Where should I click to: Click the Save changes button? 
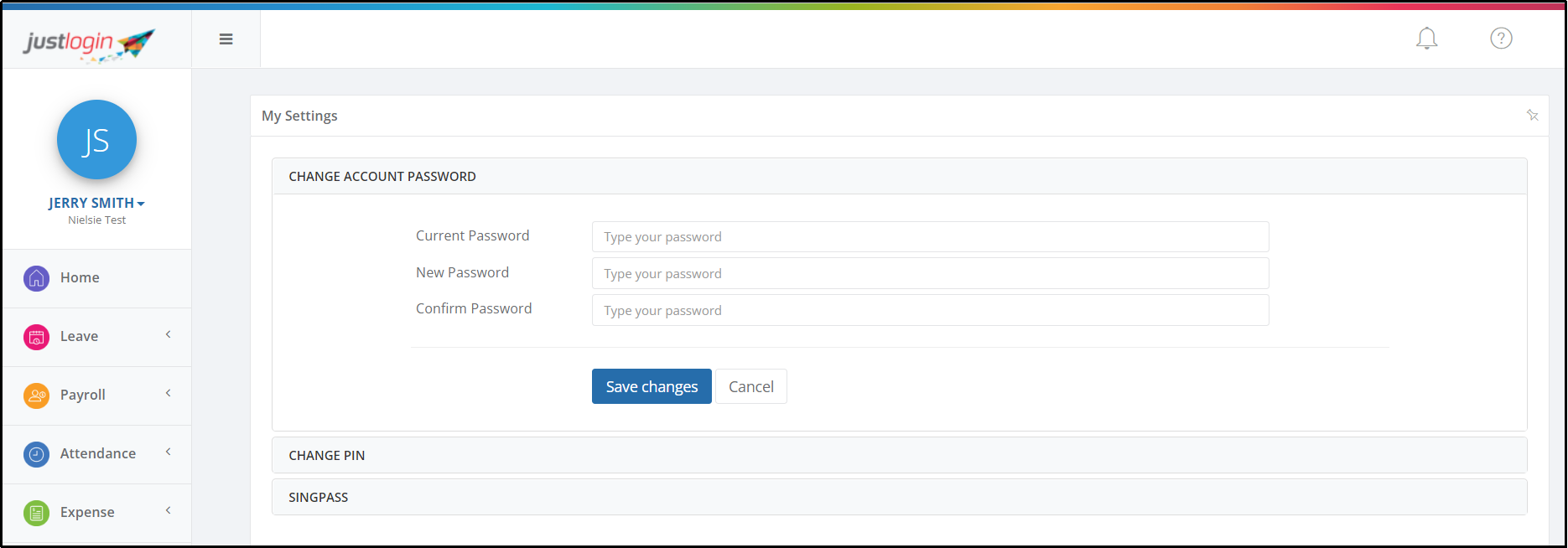pos(652,386)
